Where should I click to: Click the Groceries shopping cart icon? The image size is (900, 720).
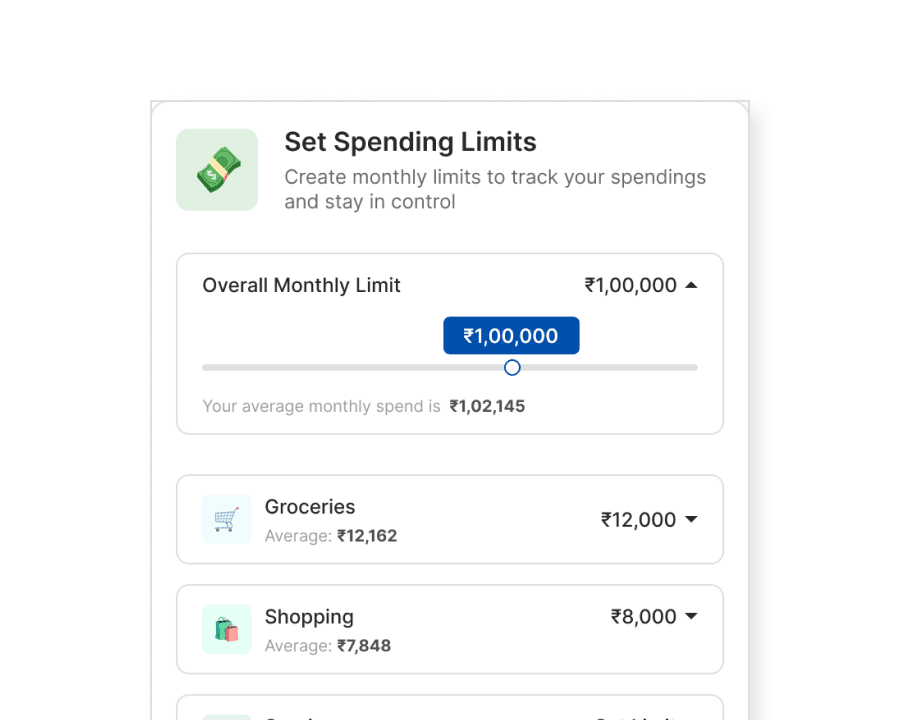click(x=226, y=520)
